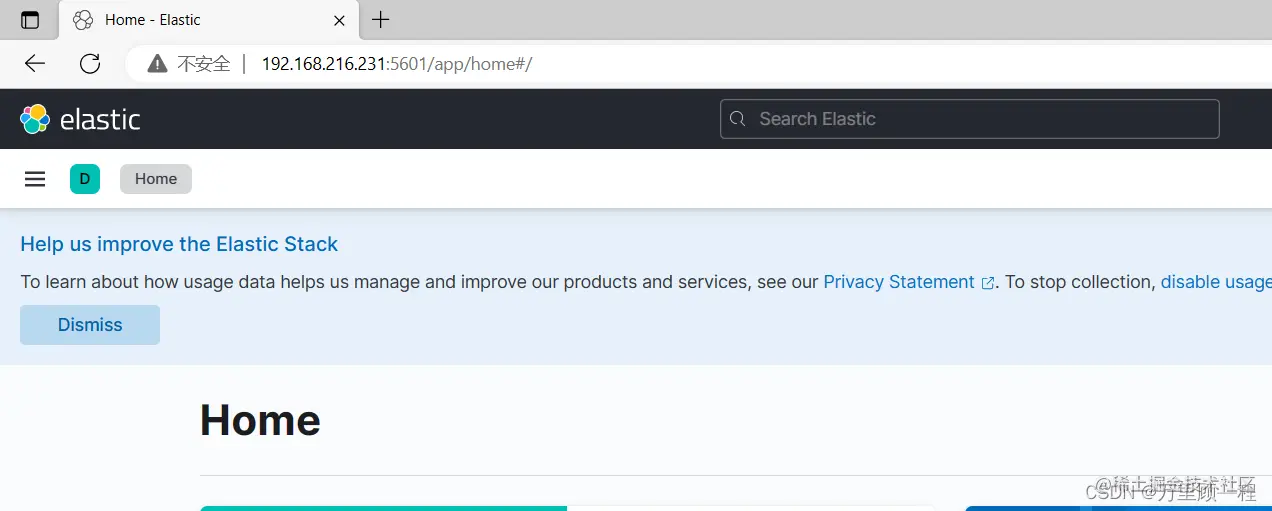Screen dimensions: 1272x511
Task: Close the Home - Elastic tab
Action: [340, 20]
